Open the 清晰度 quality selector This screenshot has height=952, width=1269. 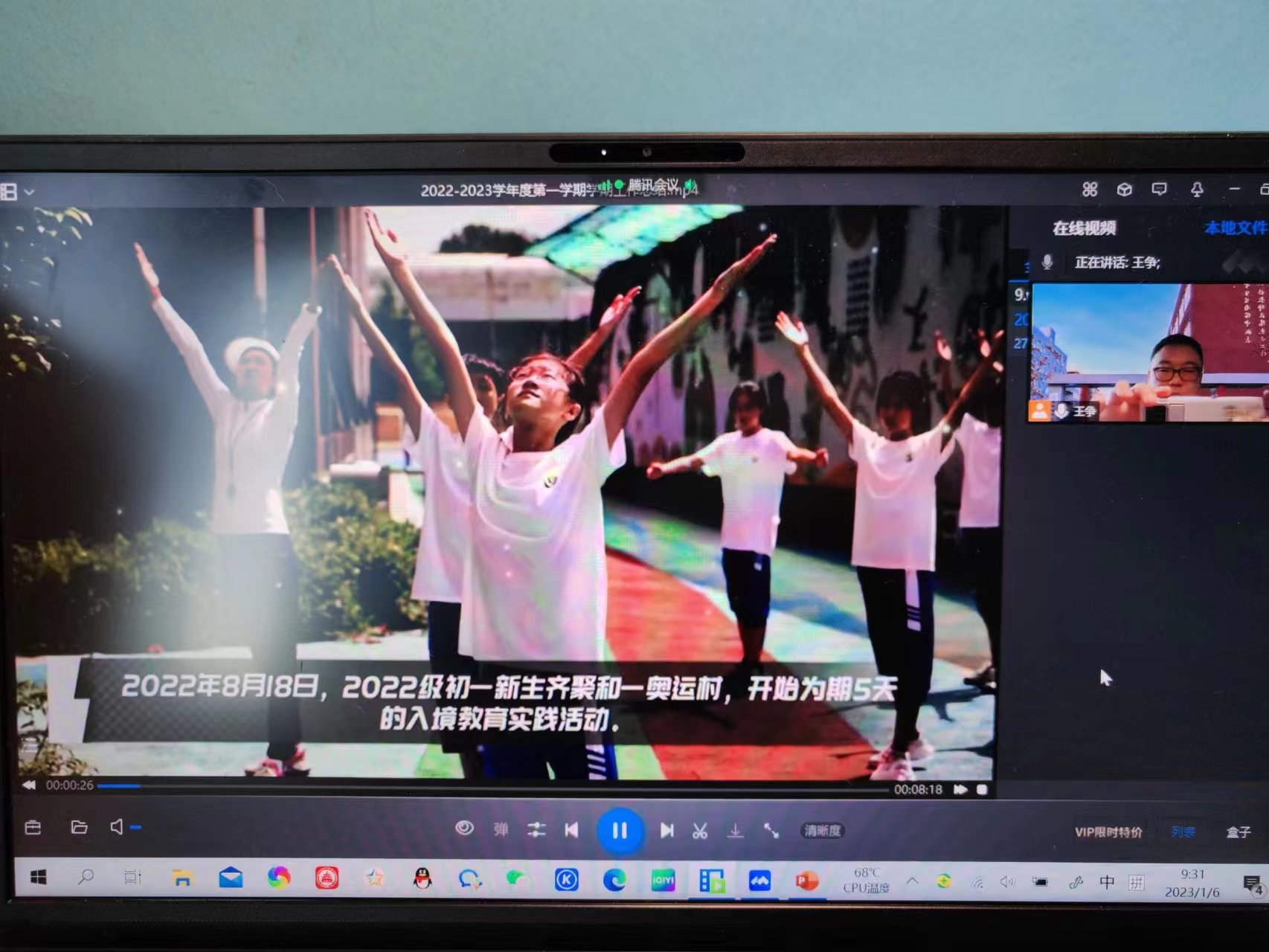(822, 831)
